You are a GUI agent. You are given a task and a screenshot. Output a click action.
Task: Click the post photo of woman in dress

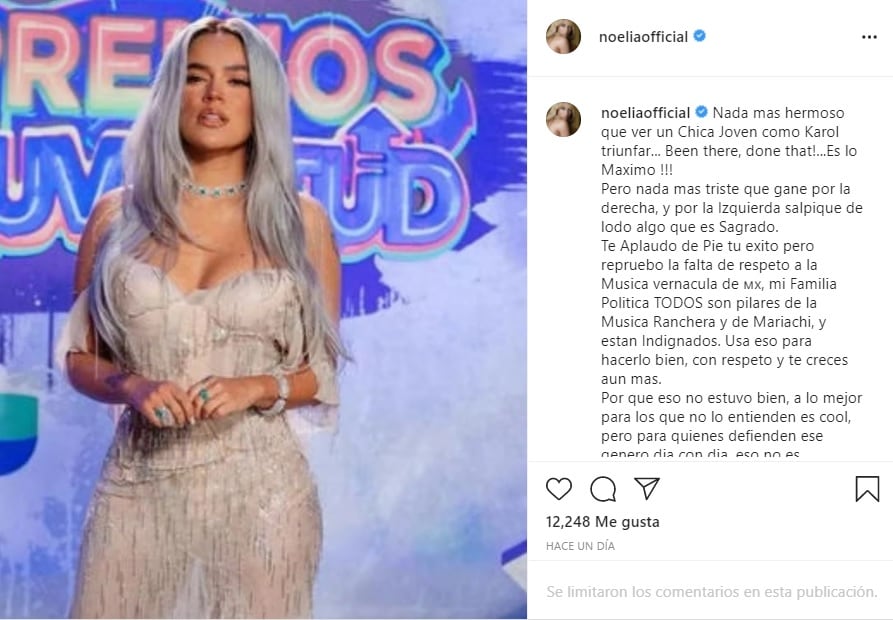[x=263, y=310]
